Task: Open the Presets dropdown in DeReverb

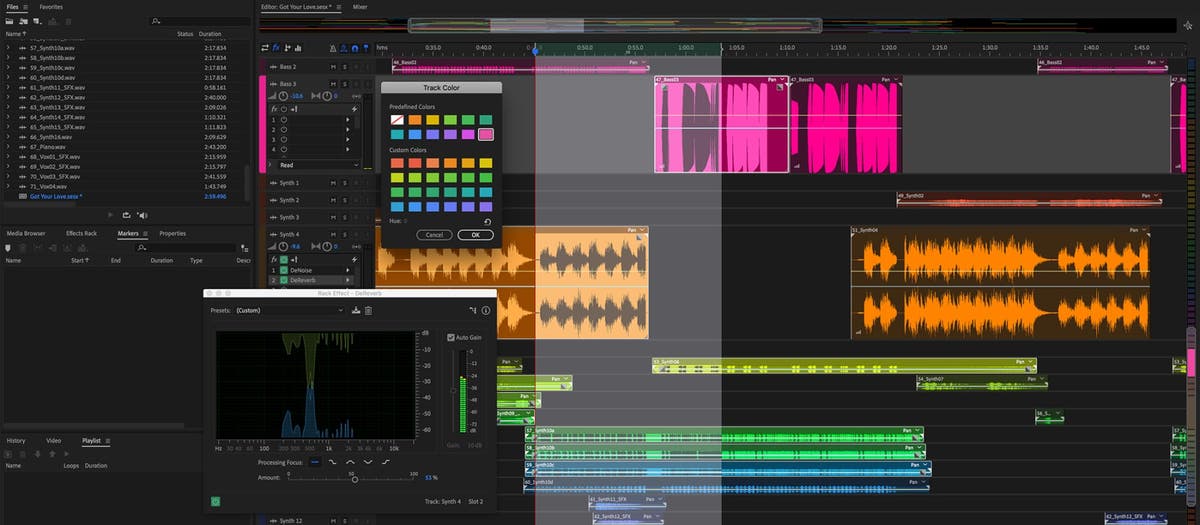Action: pyautogui.click(x=290, y=311)
